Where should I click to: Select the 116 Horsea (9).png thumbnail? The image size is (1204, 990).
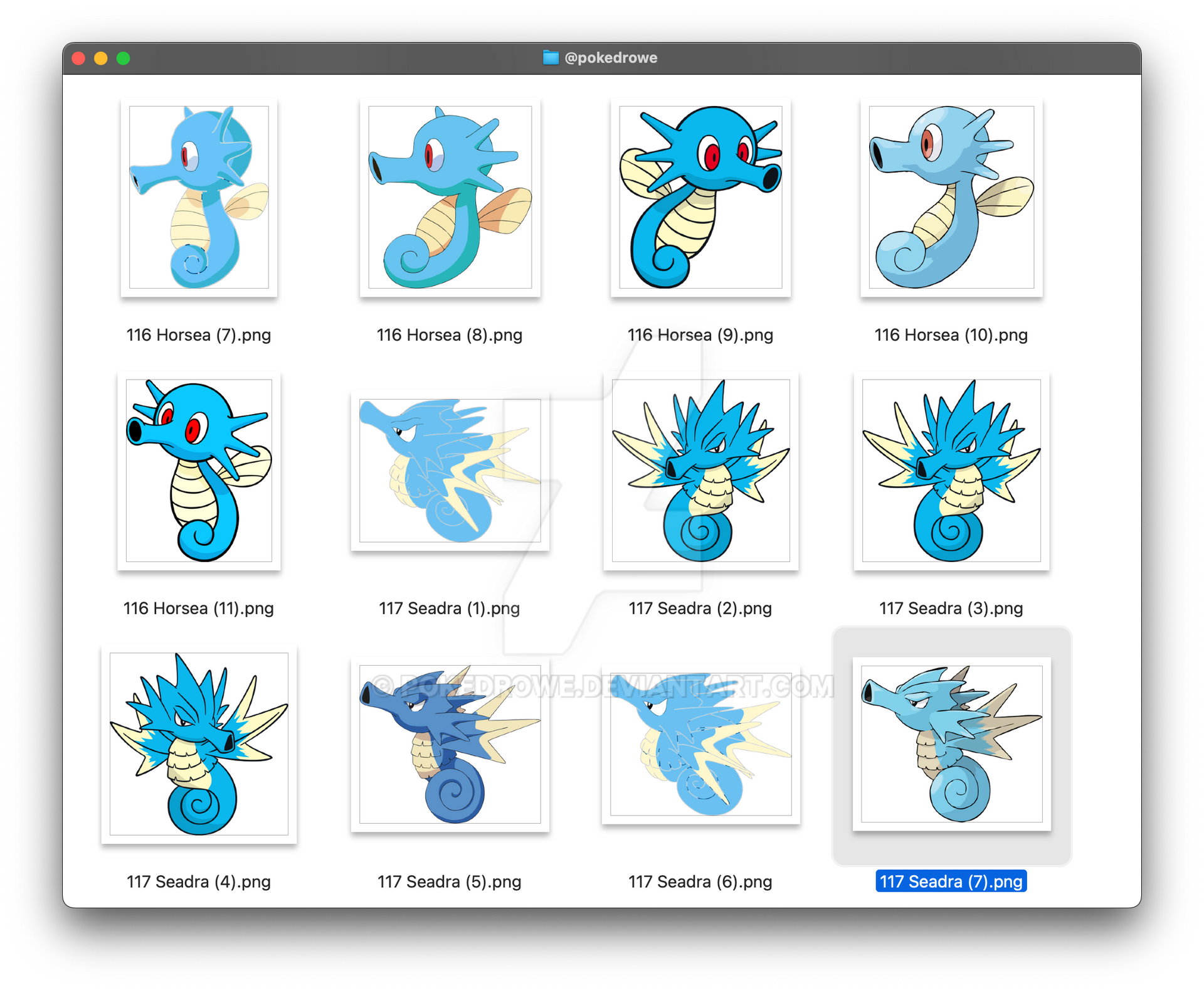700,197
